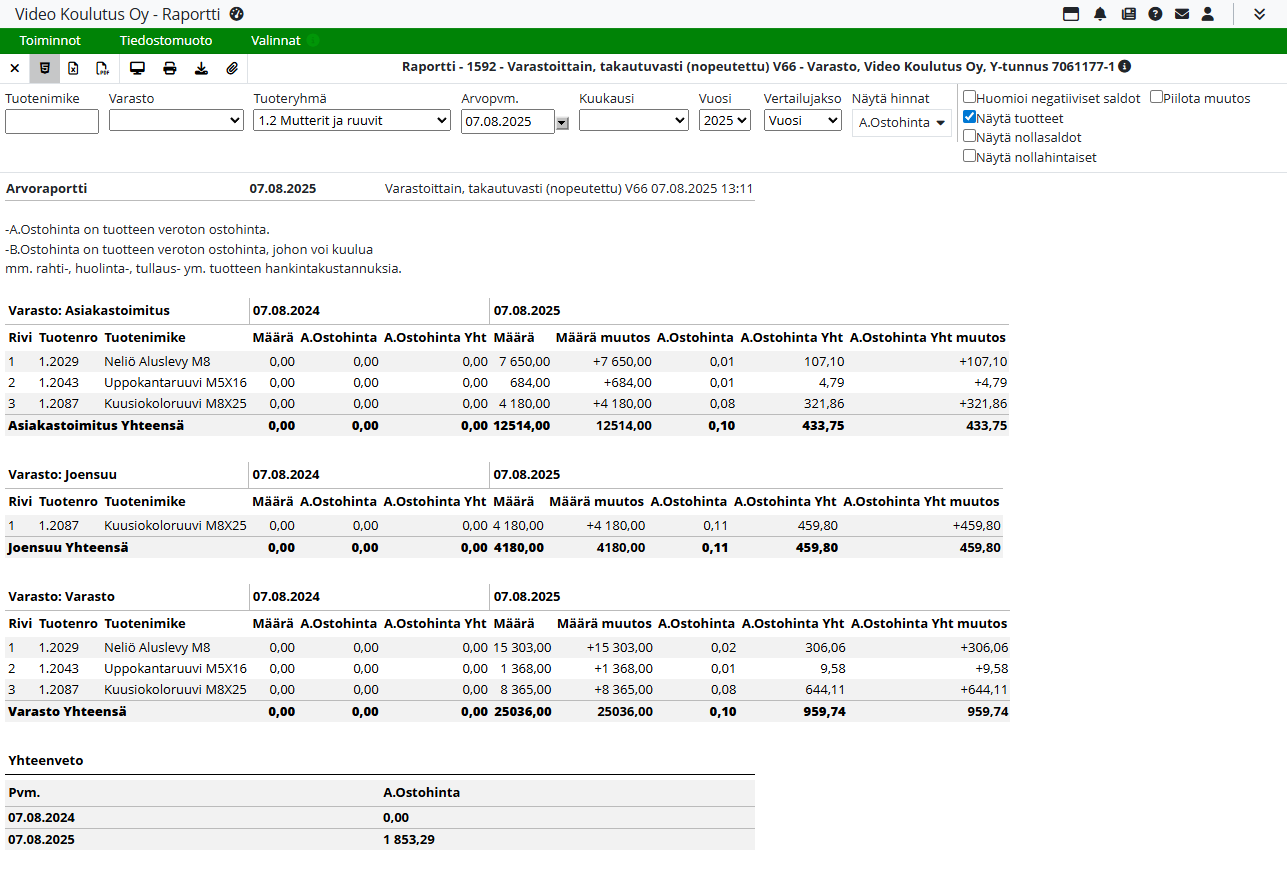The height and width of the screenshot is (880, 1287).
Task: Click the download icon in toolbar
Action: (x=201, y=69)
